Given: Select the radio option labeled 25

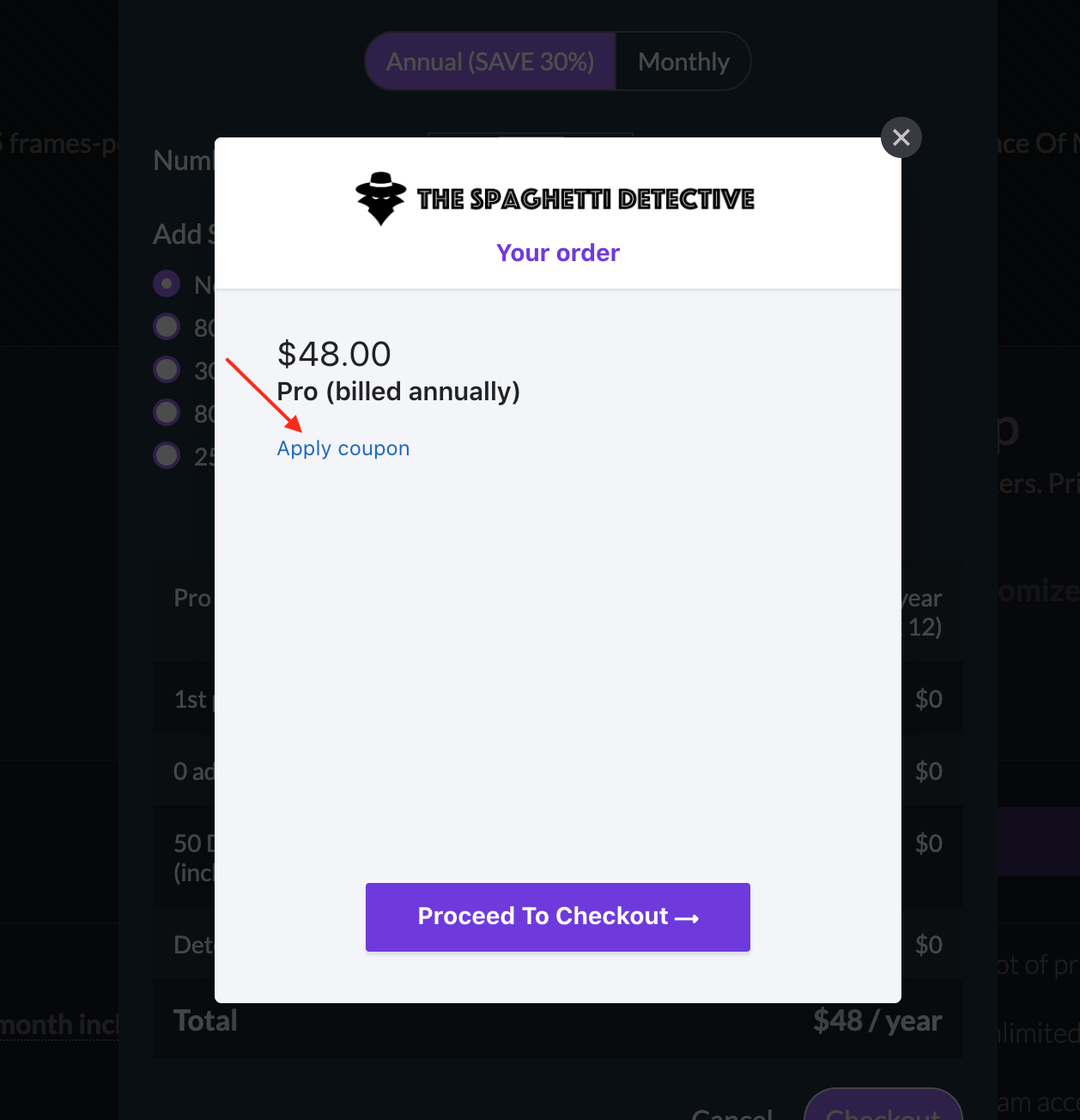Looking at the screenshot, I should (x=167, y=455).
